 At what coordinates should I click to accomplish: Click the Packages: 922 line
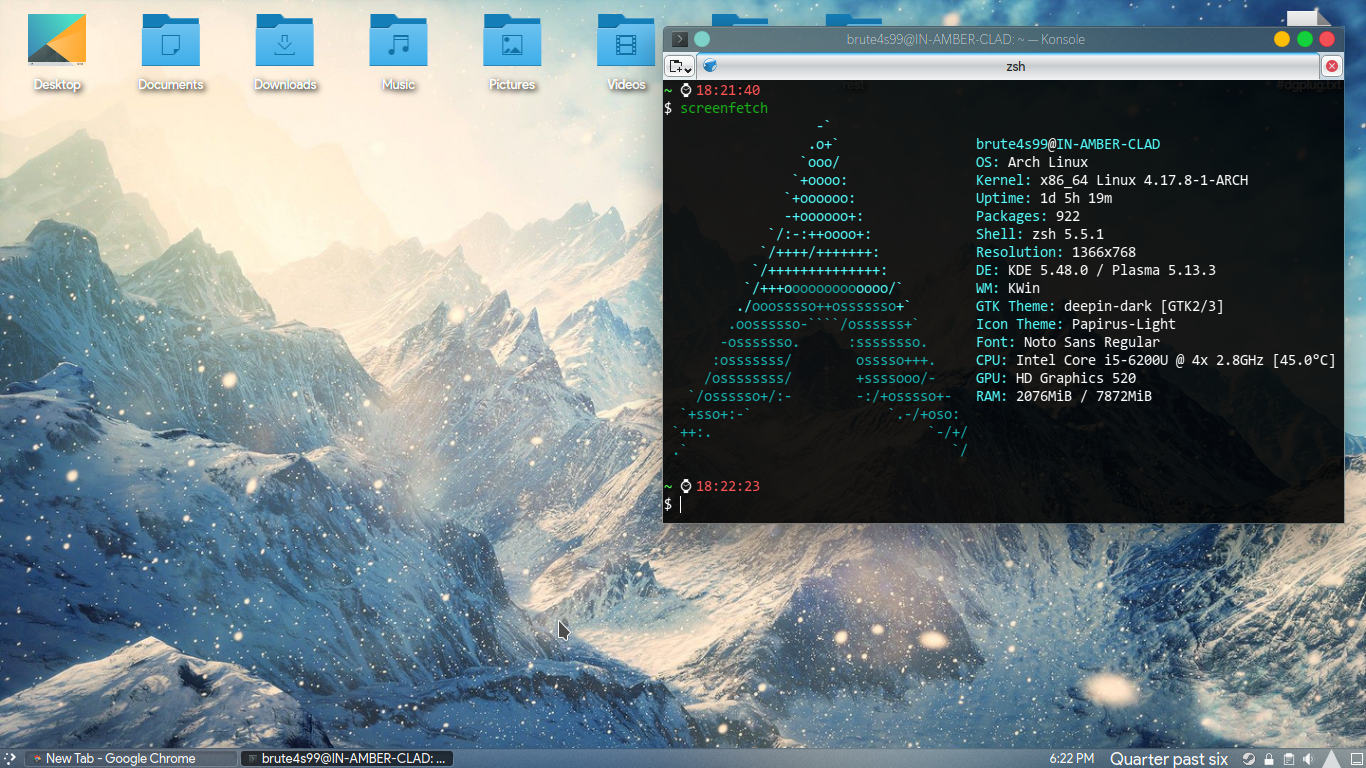[x=1028, y=216]
